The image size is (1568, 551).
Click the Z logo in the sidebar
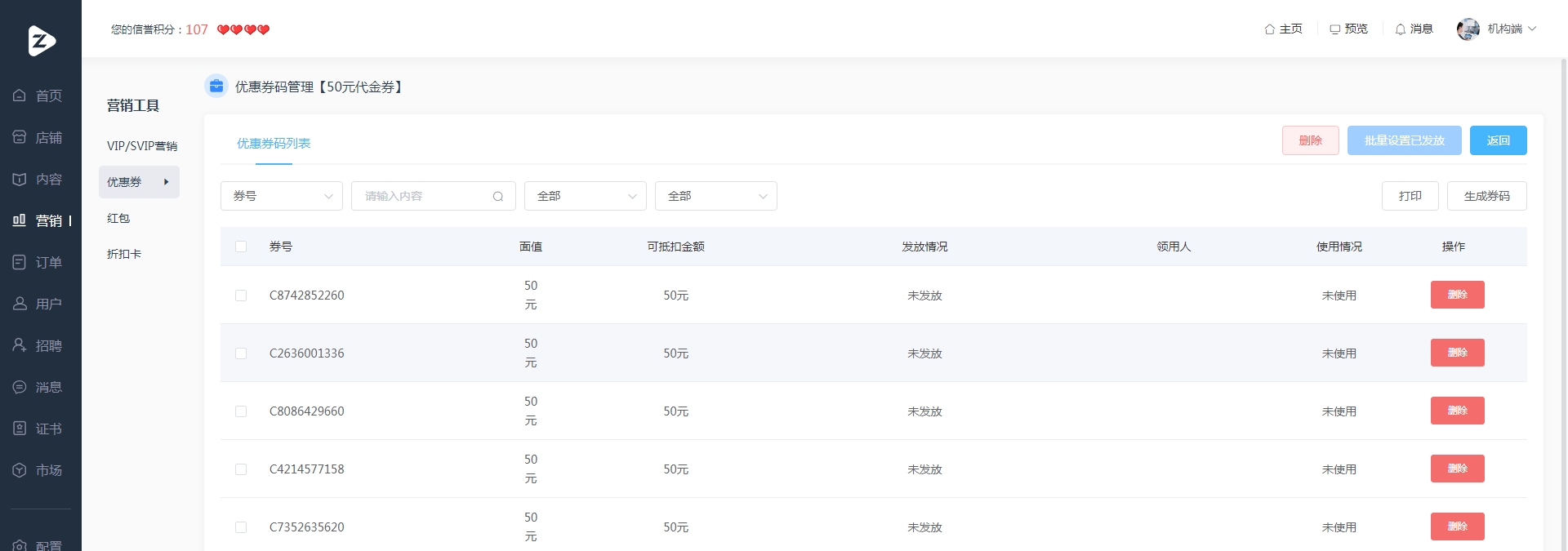(42, 40)
